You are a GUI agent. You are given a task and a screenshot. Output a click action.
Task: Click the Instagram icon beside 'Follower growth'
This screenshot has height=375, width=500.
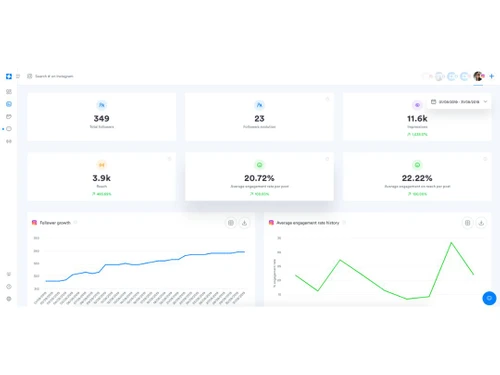click(x=34, y=222)
